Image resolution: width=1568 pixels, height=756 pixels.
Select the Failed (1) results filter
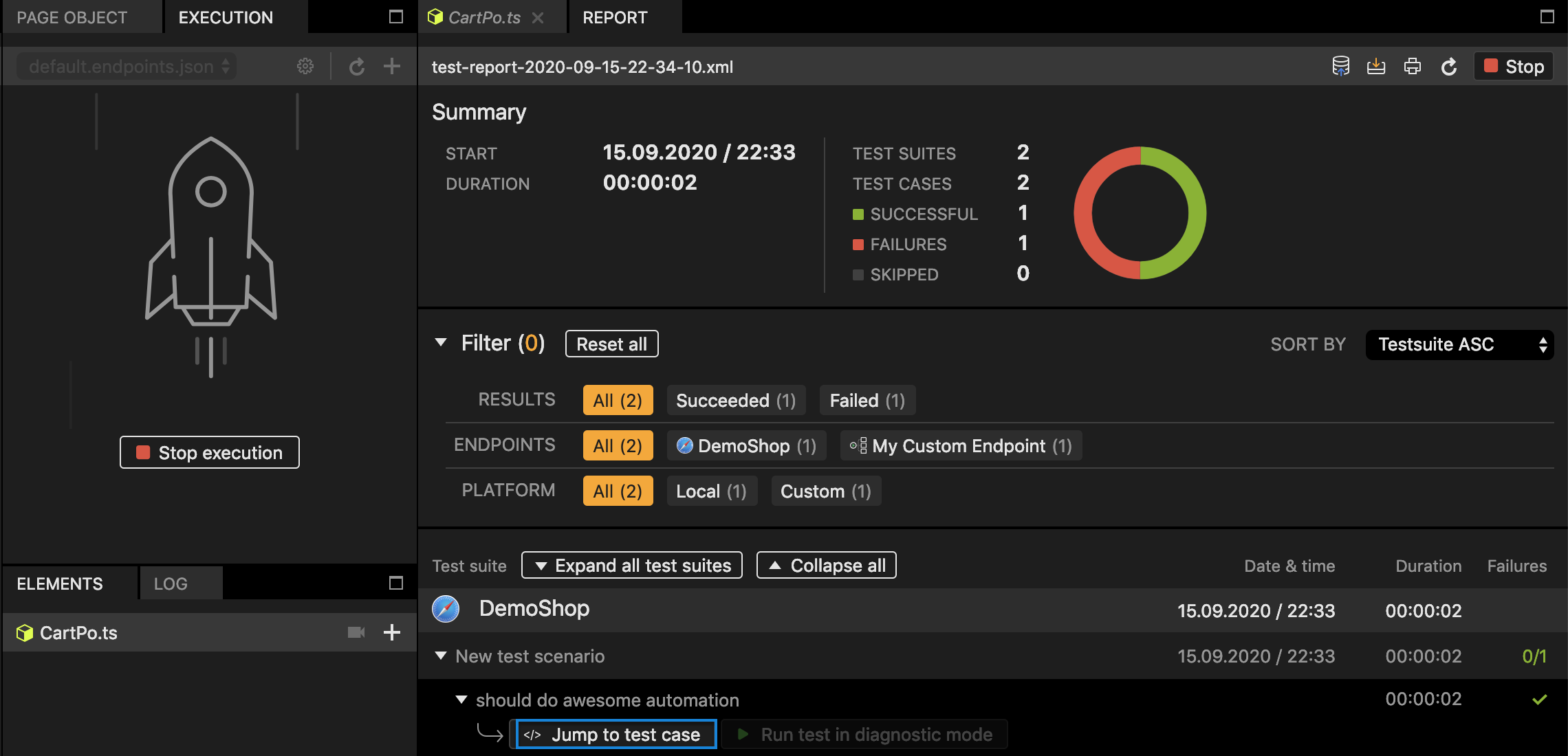click(866, 400)
